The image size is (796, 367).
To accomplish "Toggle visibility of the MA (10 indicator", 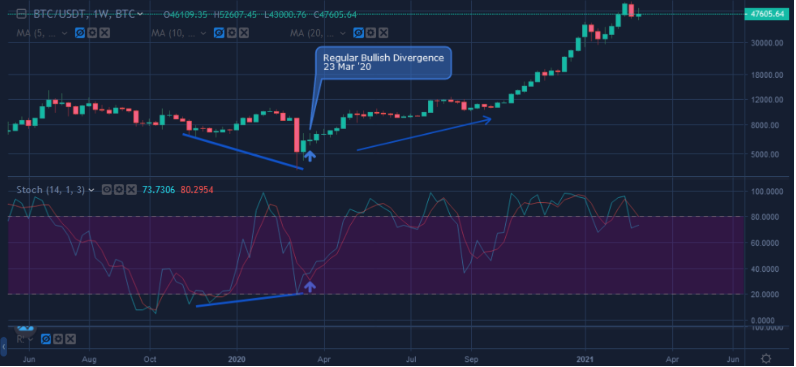I will pos(219,34).
